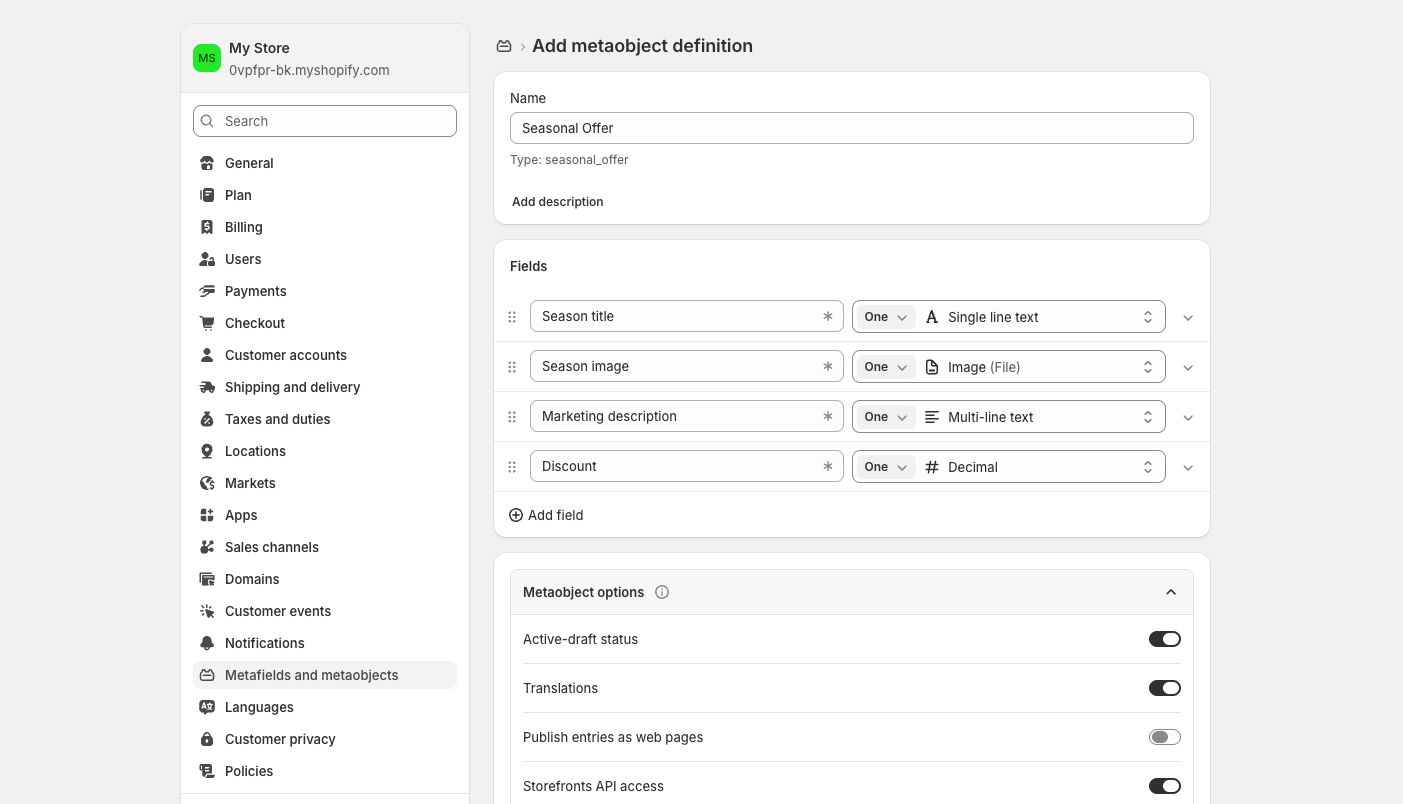1403x804 pixels.
Task: Turn off the Active-draft status toggle
Action: (1165, 639)
